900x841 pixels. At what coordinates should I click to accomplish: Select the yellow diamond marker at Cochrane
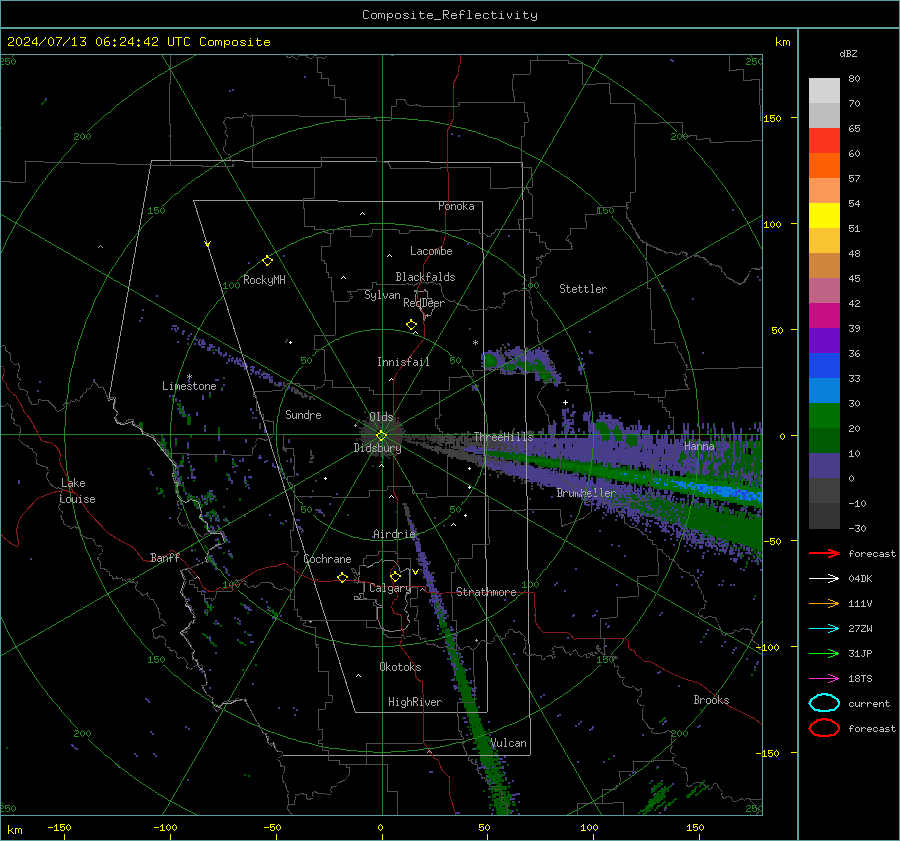342,577
